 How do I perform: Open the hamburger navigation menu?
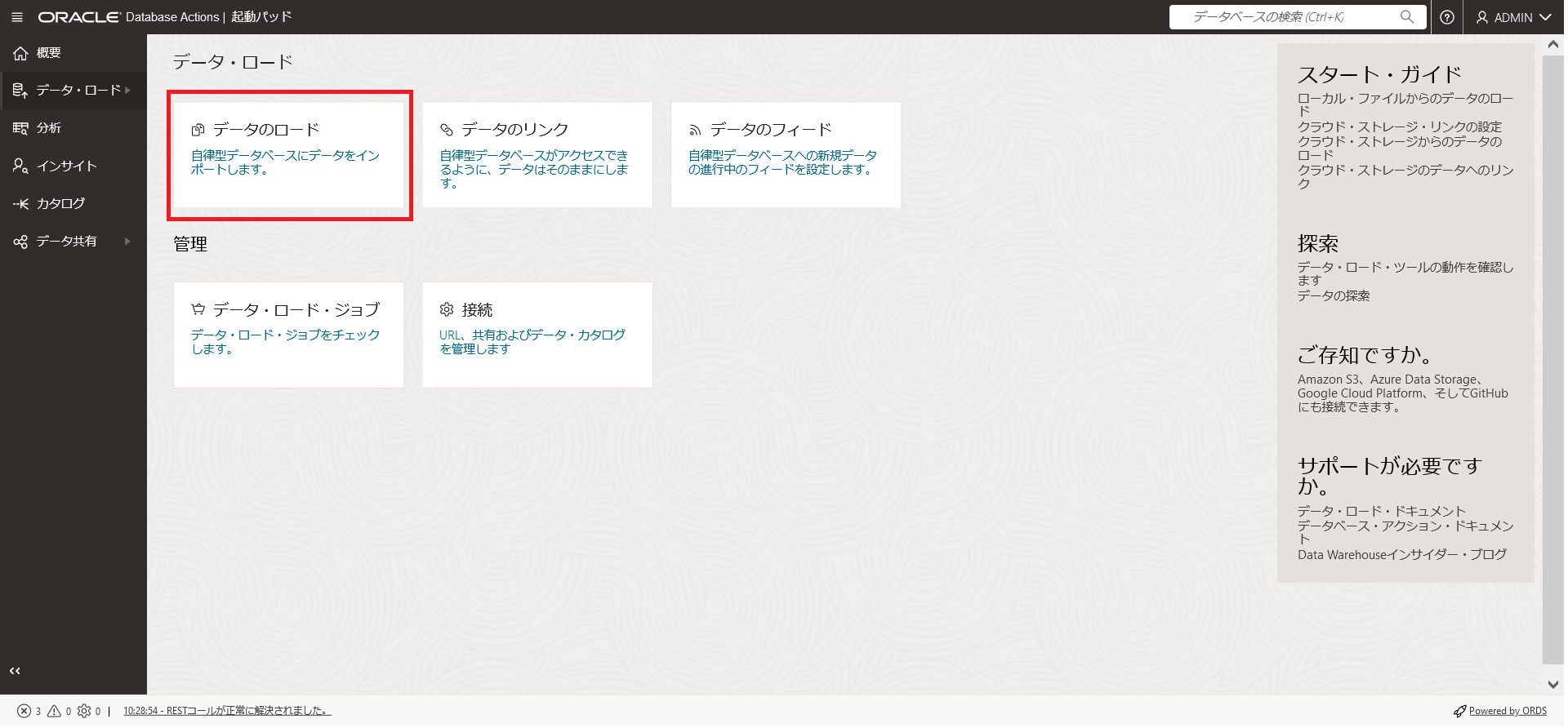pos(16,17)
